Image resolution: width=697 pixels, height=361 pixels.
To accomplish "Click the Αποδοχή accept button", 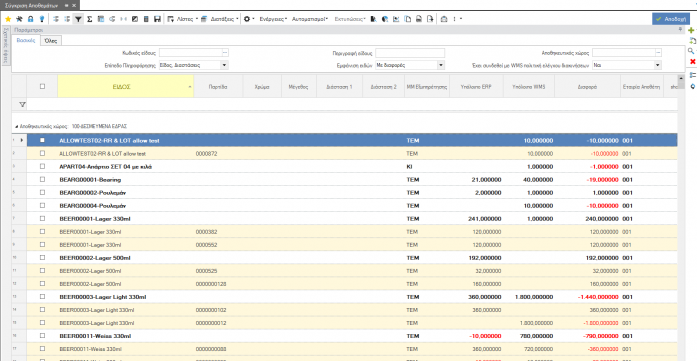I will click(671, 19).
